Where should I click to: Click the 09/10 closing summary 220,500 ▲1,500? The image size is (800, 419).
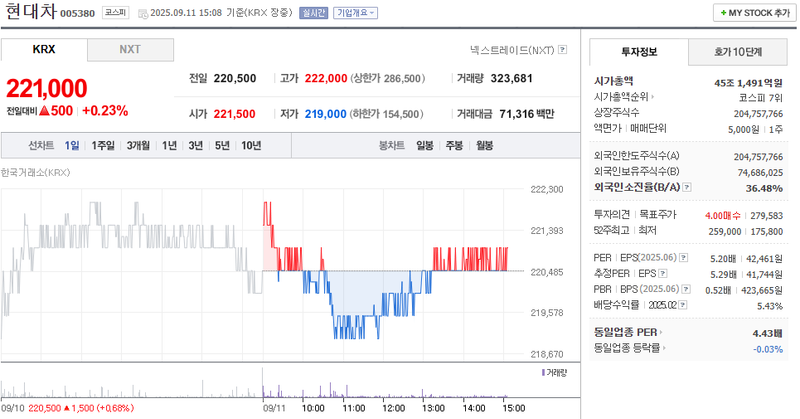click(81, 408)
